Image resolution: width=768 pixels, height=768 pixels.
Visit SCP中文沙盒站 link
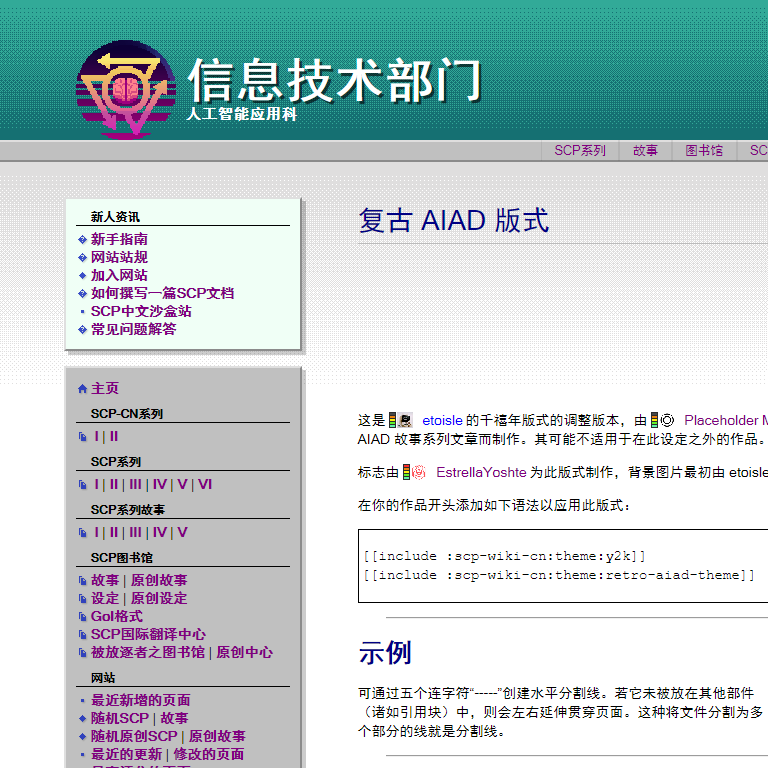(x=141, y=311)
